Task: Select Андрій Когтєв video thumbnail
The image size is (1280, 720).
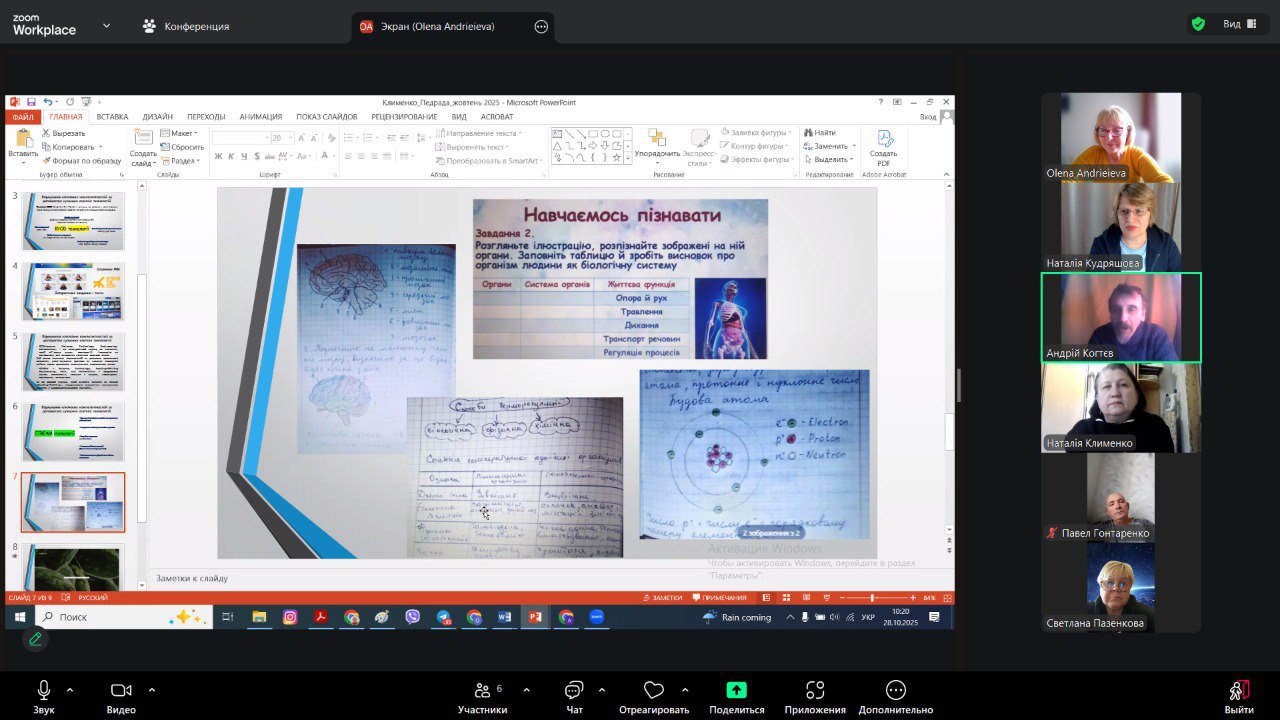Action: [x=1121, y=317]
